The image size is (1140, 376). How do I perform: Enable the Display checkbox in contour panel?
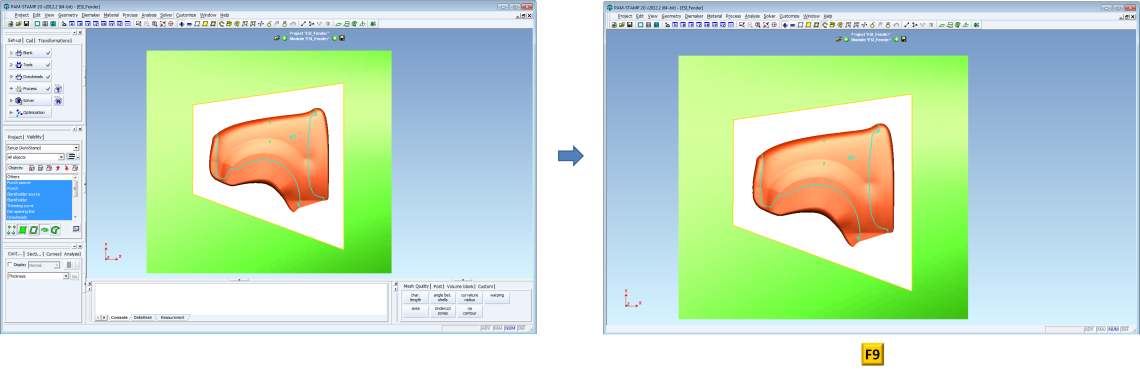pyautogui.click(x=10, y=265)
